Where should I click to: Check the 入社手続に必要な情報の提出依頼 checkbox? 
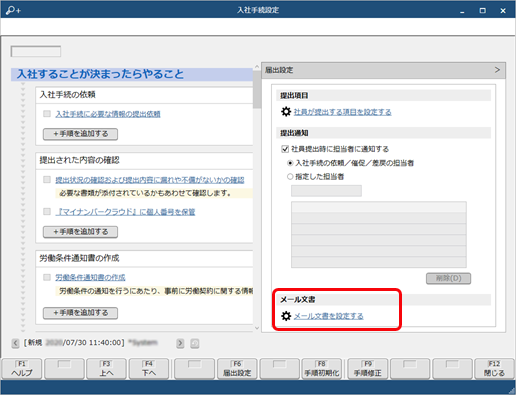(47, 114)
